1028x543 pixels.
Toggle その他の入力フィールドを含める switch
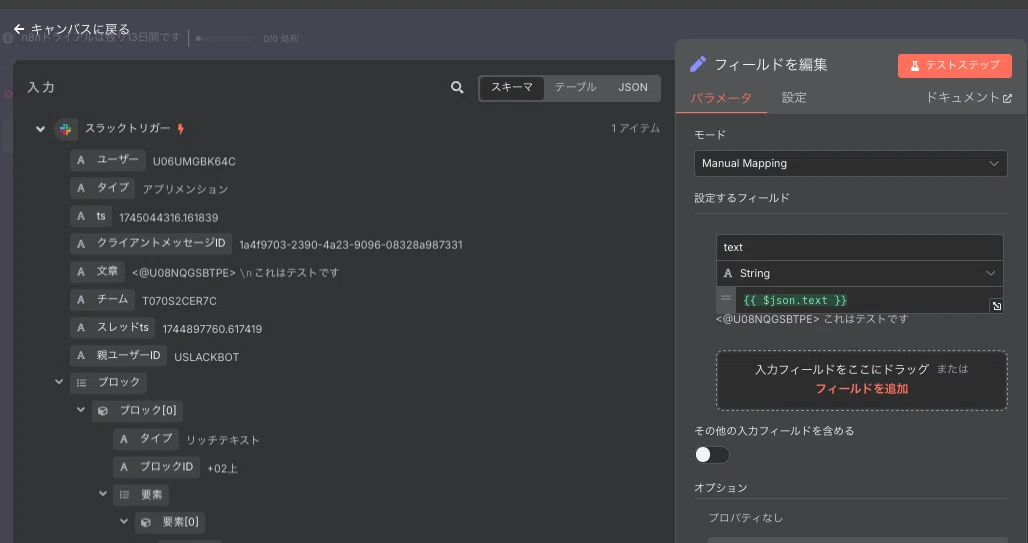click(711, 454)
